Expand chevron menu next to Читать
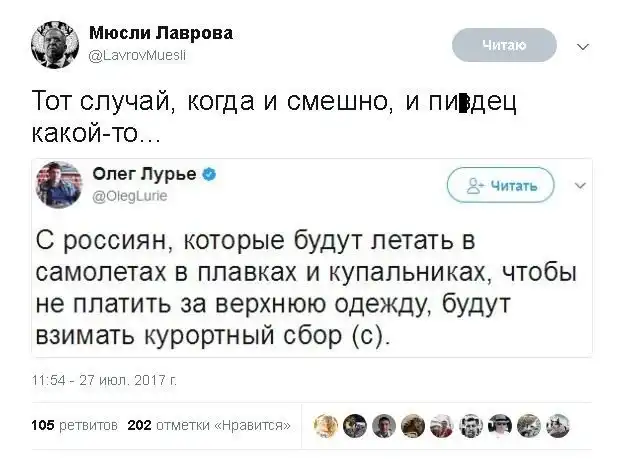The width and height of the screenshot is (620, 459). click(578, 185)
